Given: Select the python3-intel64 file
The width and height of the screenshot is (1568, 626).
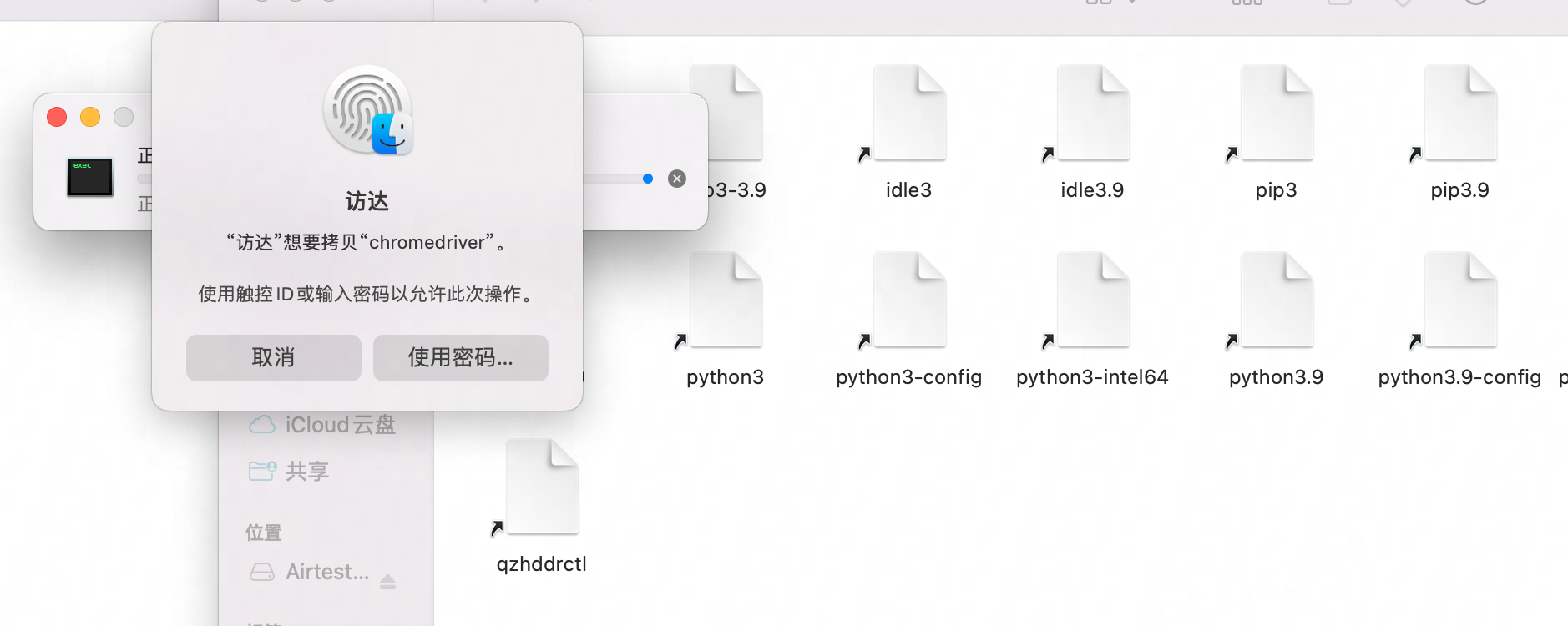Looking at the screenshot, I should pyautogui.click(x=1092, y=301).
